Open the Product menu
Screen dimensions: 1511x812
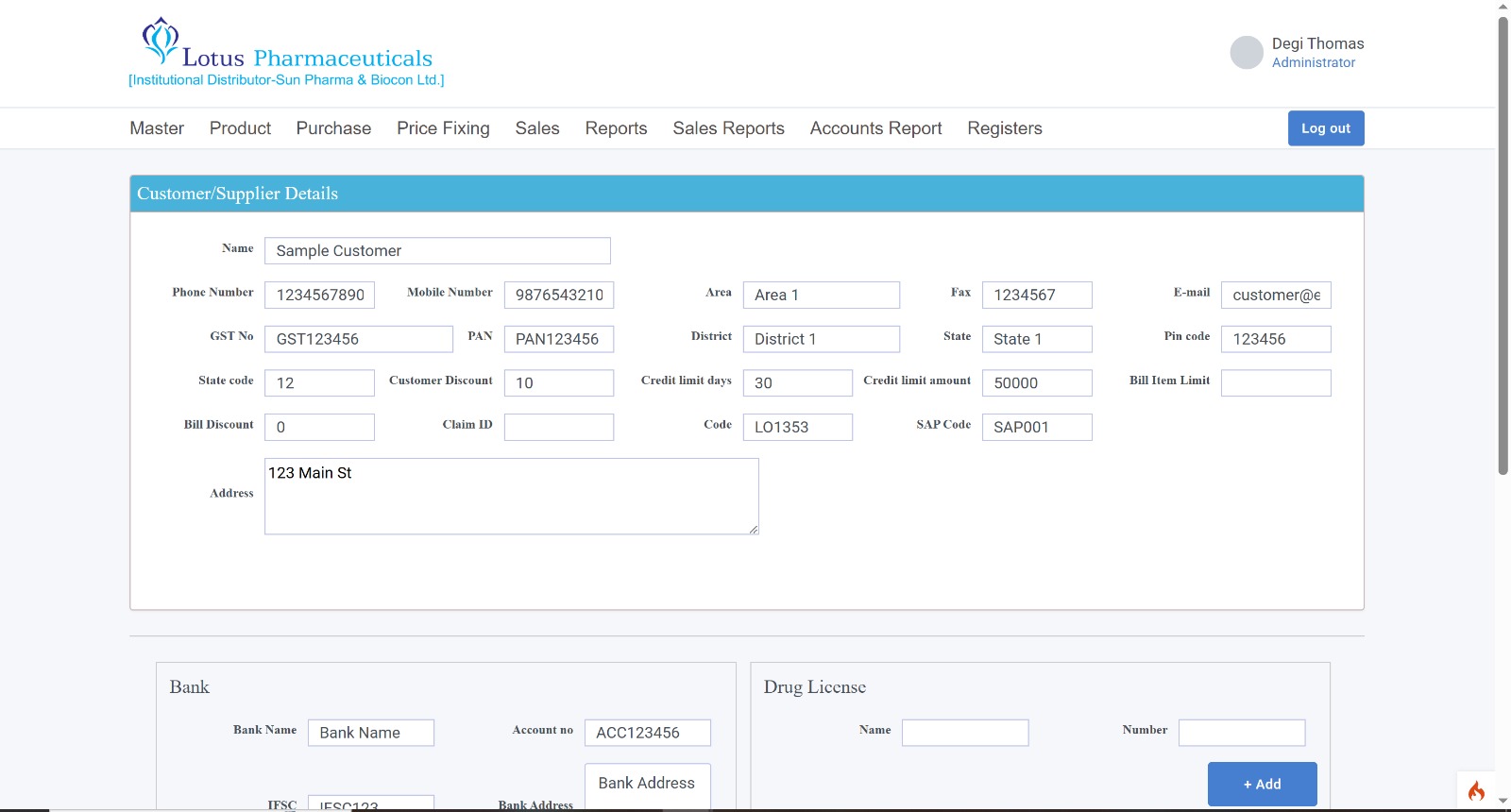(240, 128)
